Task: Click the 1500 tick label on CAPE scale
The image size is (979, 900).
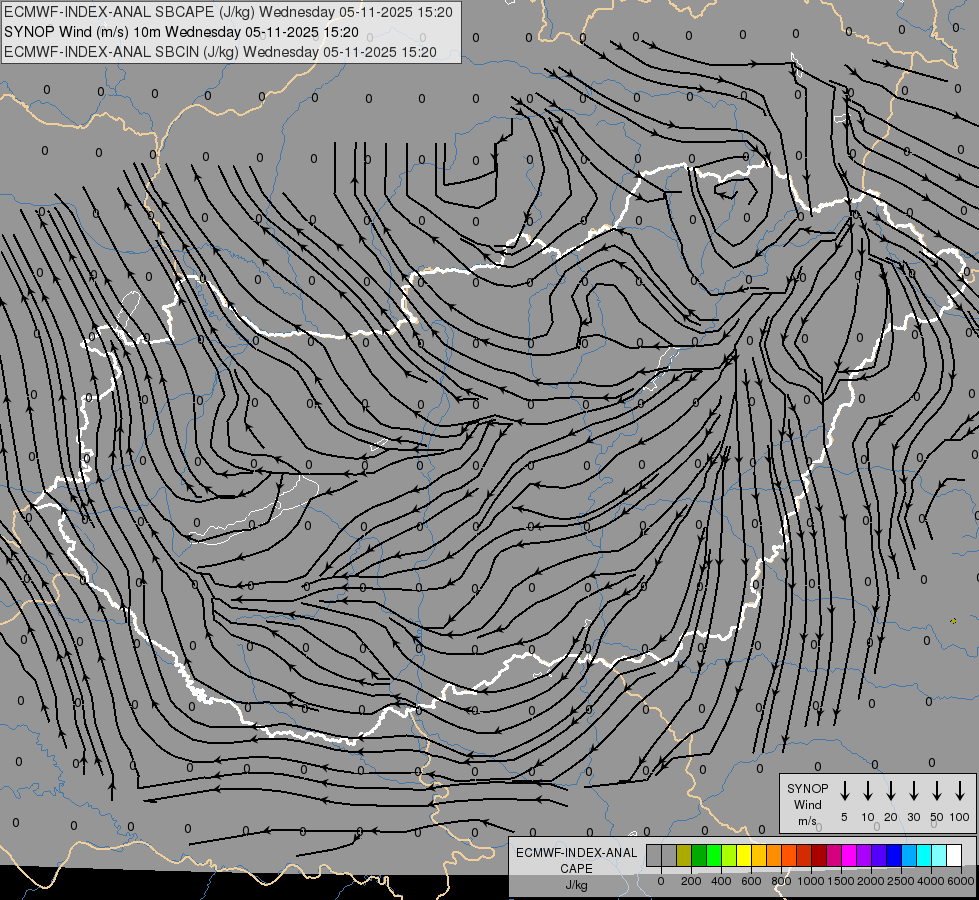Action: pyautogui.click(x=841, y=881)
